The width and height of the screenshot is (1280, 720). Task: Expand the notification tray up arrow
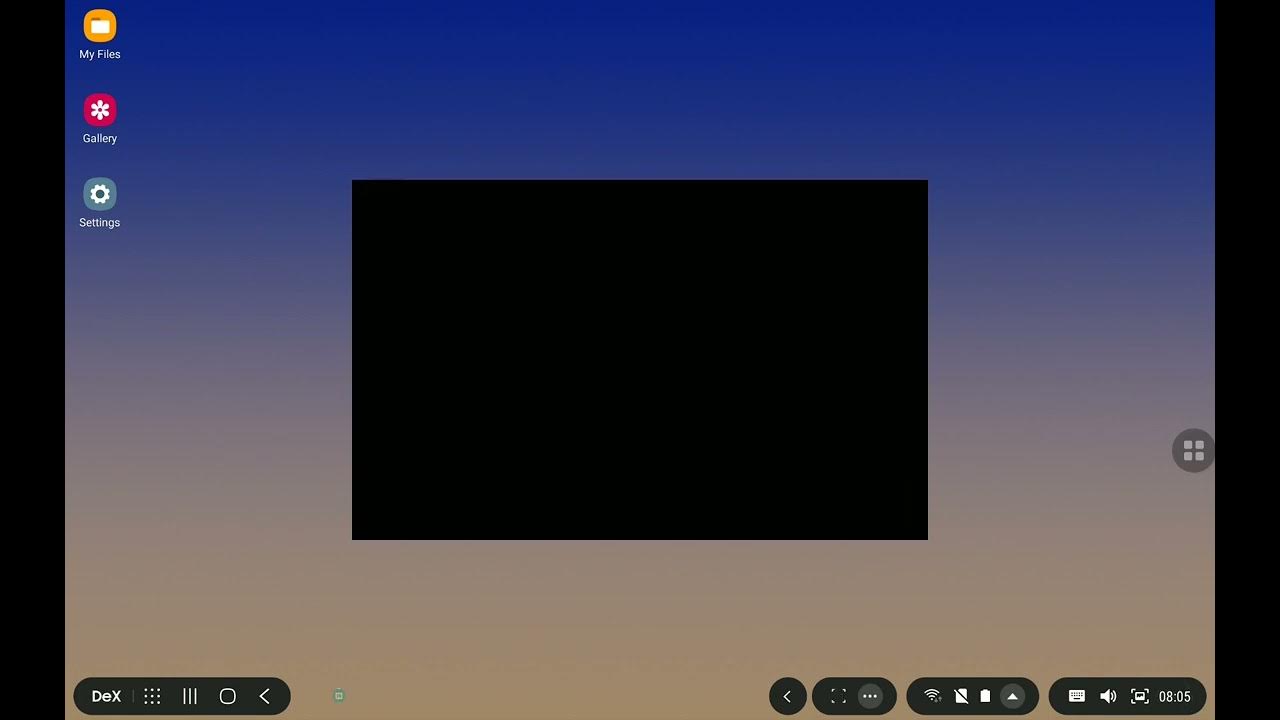1012,696
